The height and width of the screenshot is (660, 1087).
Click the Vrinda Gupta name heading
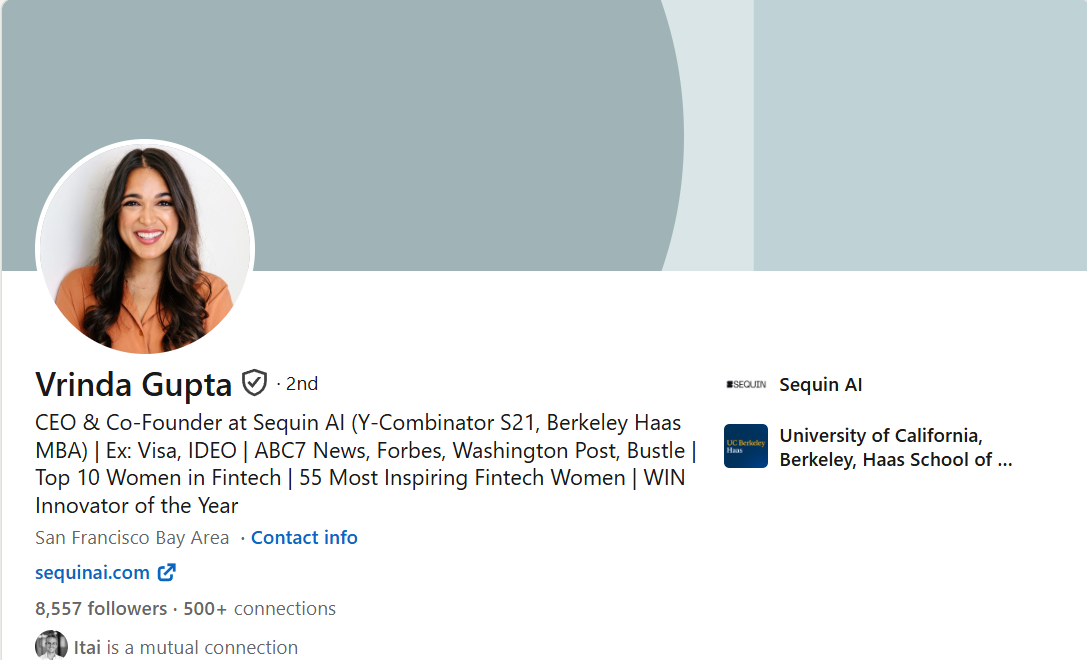(133, 384)
